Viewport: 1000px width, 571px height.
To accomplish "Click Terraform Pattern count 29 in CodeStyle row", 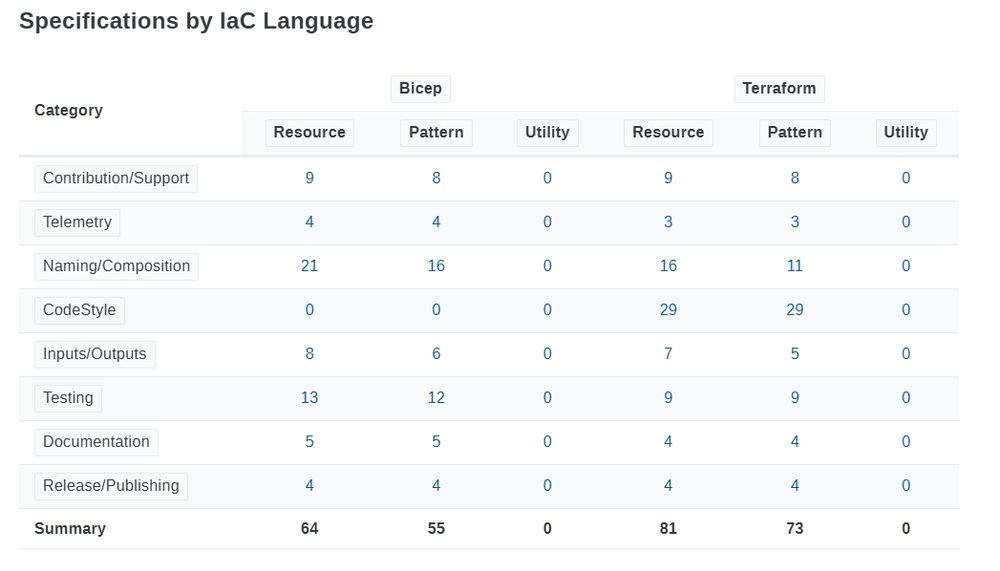I will pyautogui.click(x=795, y=311).
